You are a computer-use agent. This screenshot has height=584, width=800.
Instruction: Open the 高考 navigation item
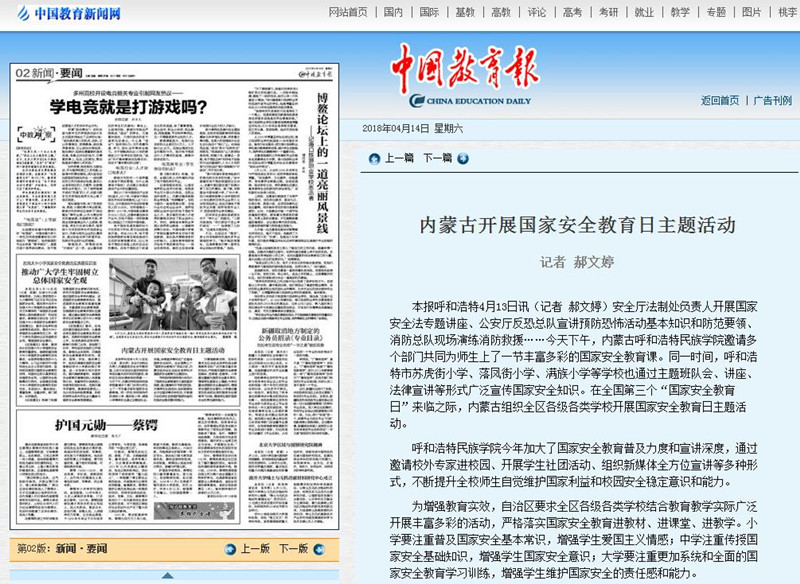click(572, 13)
